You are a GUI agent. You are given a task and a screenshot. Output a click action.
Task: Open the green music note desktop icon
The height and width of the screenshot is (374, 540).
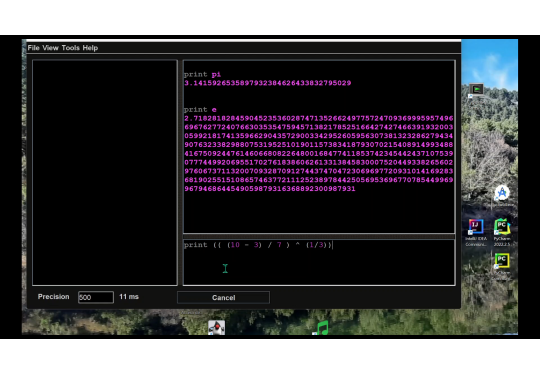[321, 328]
